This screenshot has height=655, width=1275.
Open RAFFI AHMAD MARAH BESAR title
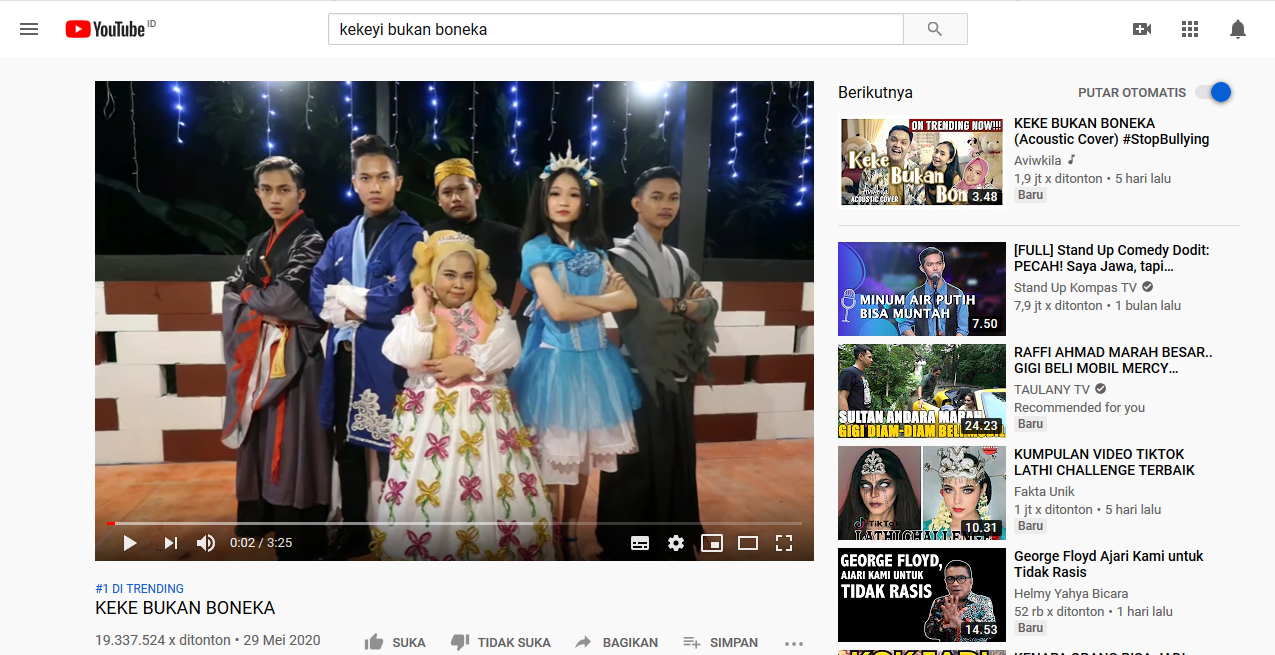pos(1113,360)
